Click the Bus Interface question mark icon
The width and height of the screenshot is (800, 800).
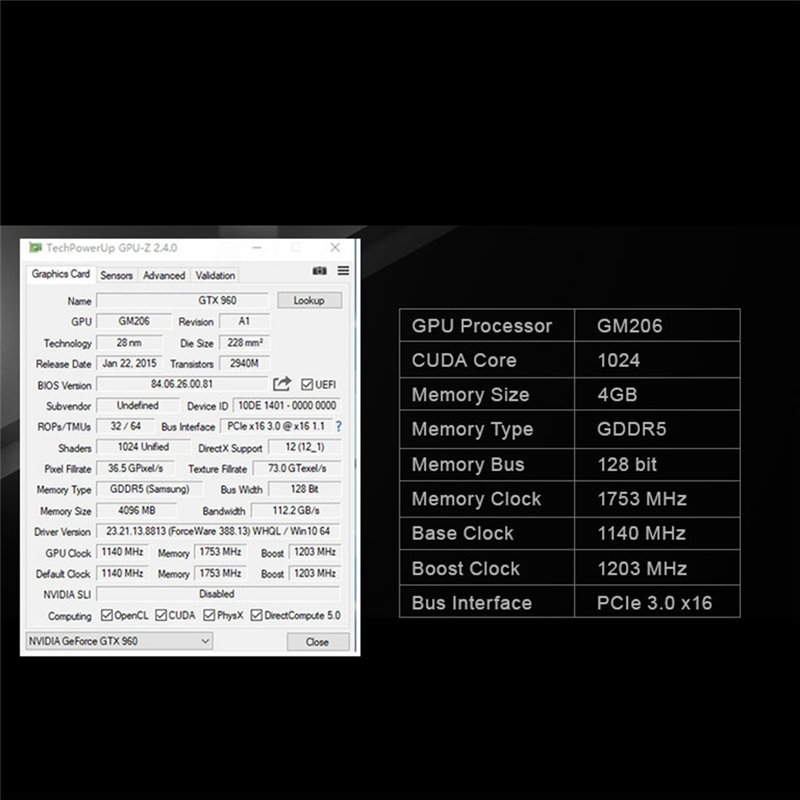tap(338, 426)
